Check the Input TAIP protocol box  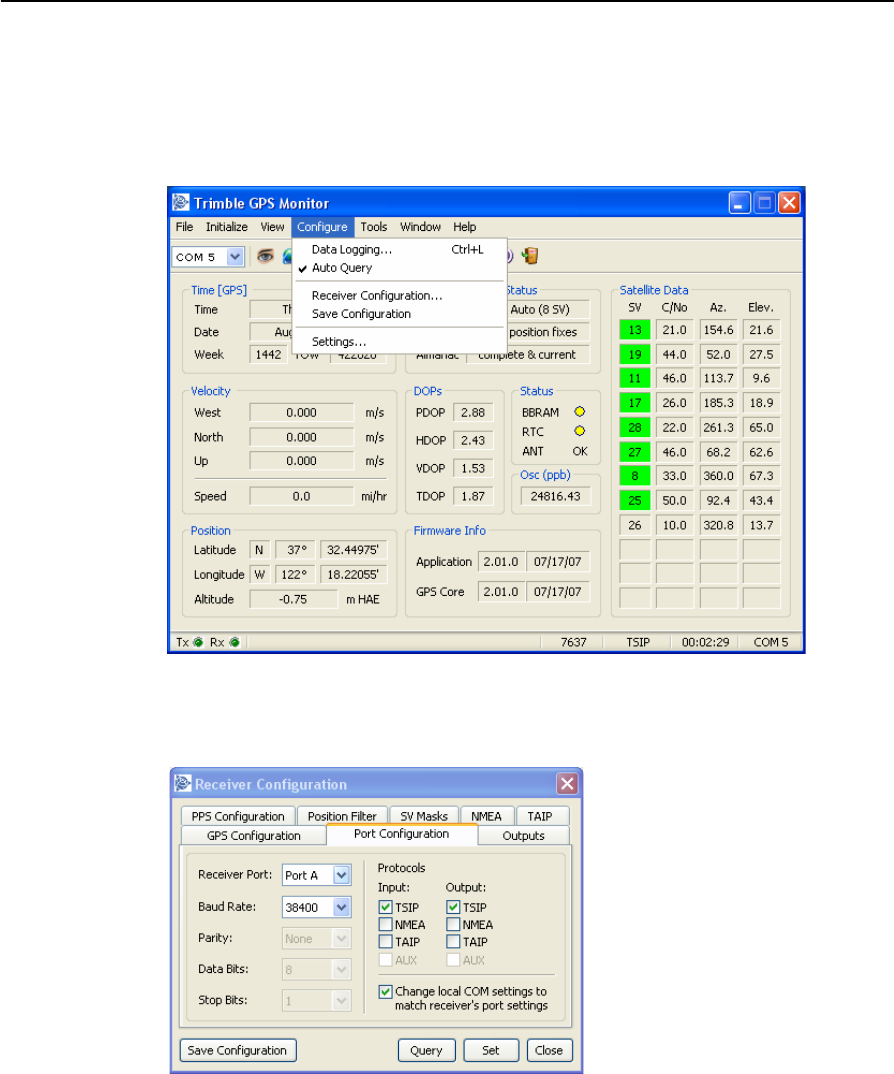pos(386,942)
